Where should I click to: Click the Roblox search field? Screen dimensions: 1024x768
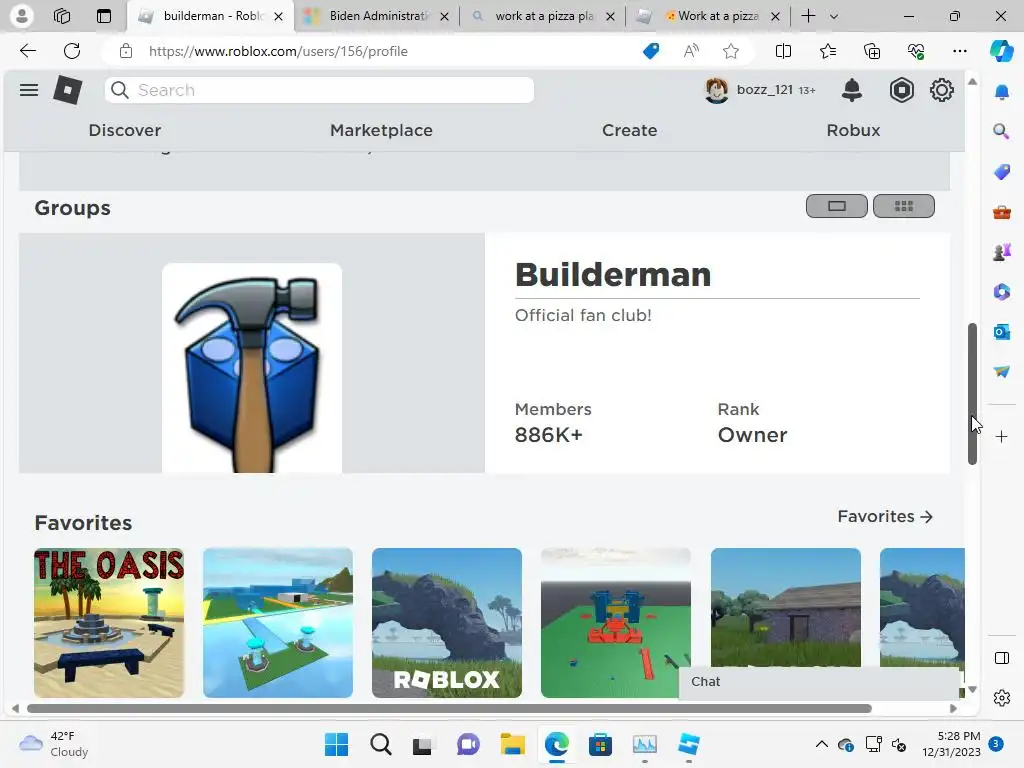(319, 90)
